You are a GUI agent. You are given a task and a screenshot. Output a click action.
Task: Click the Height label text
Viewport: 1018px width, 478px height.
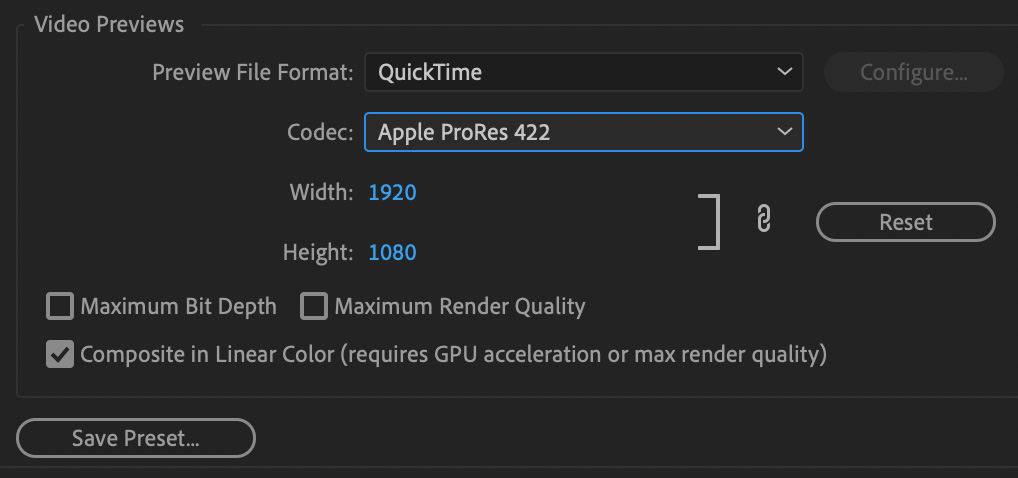pos(318,252)
